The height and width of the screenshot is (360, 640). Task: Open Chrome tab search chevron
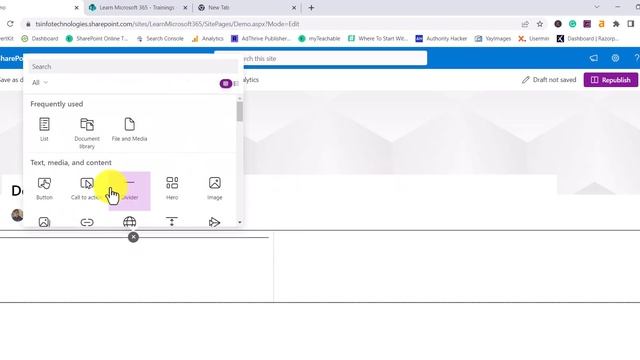click(x=597, y=7)
